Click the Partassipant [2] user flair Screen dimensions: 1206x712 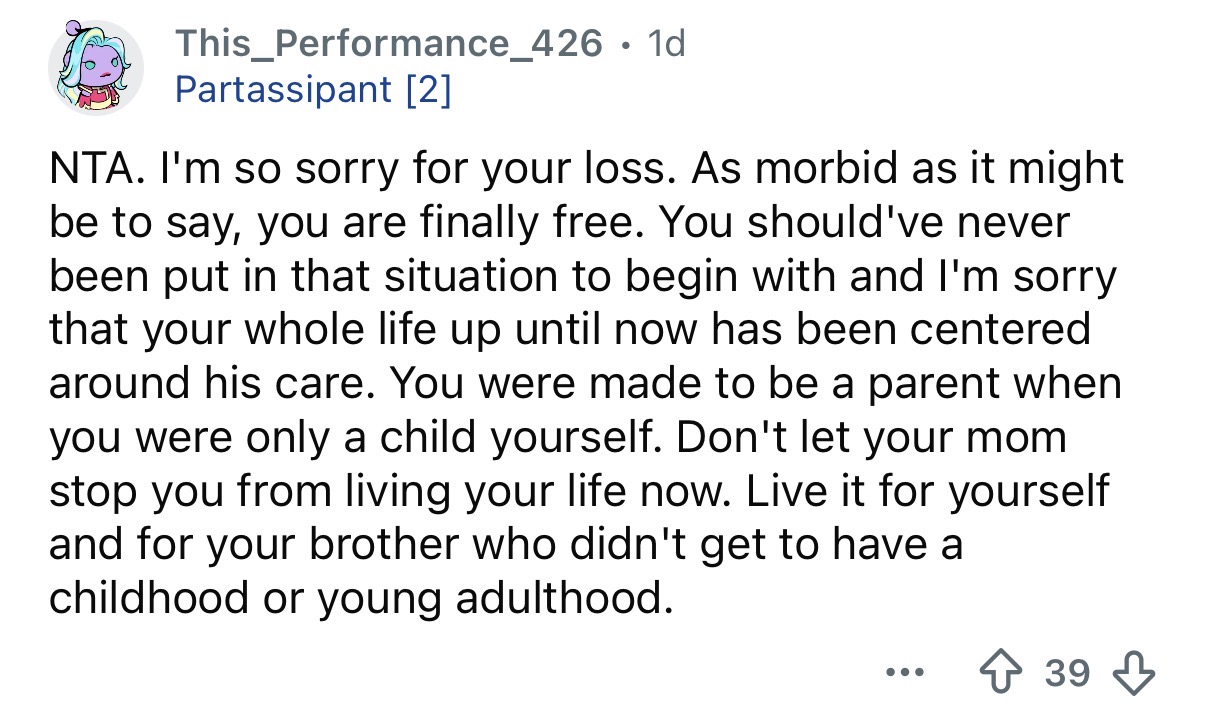[x=313, y=89]
